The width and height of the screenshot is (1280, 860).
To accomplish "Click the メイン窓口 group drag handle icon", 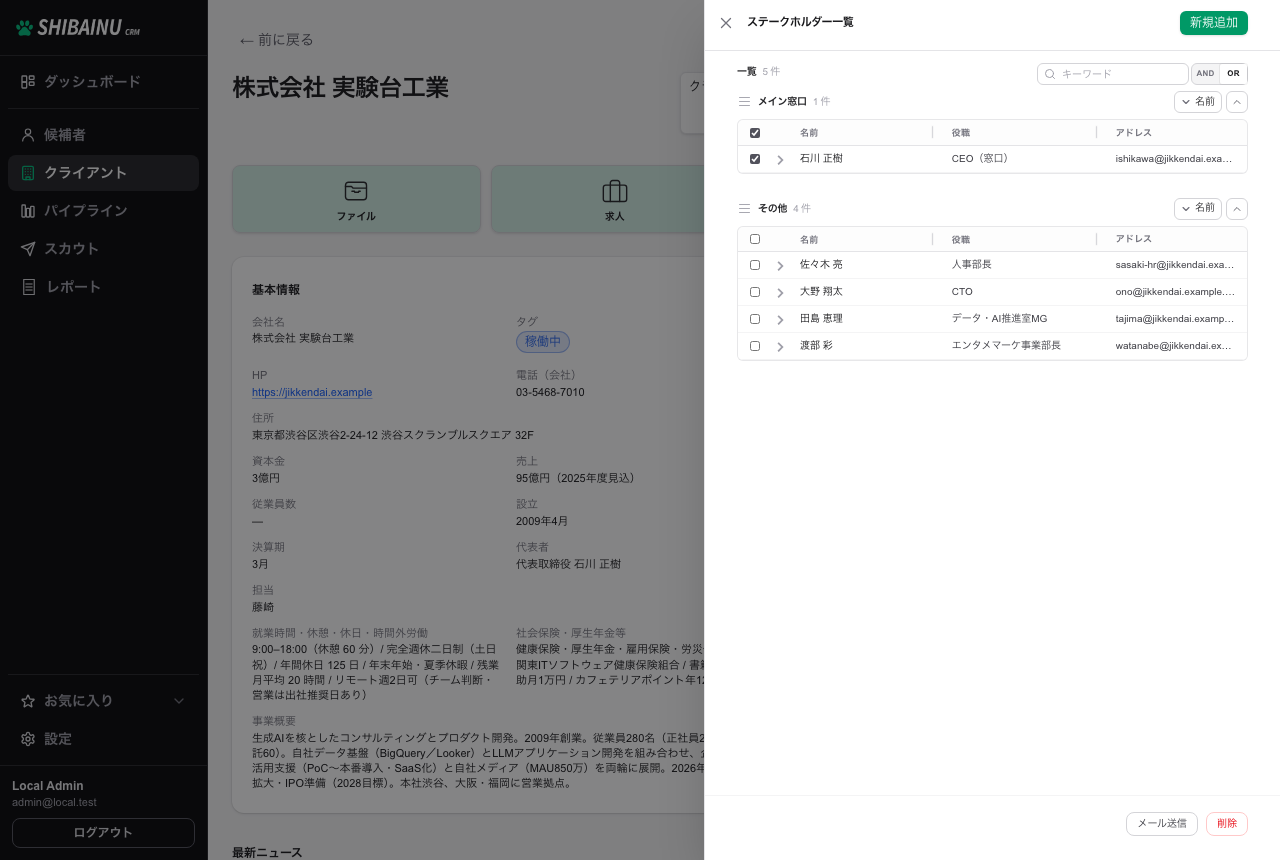I will (744, 102).
